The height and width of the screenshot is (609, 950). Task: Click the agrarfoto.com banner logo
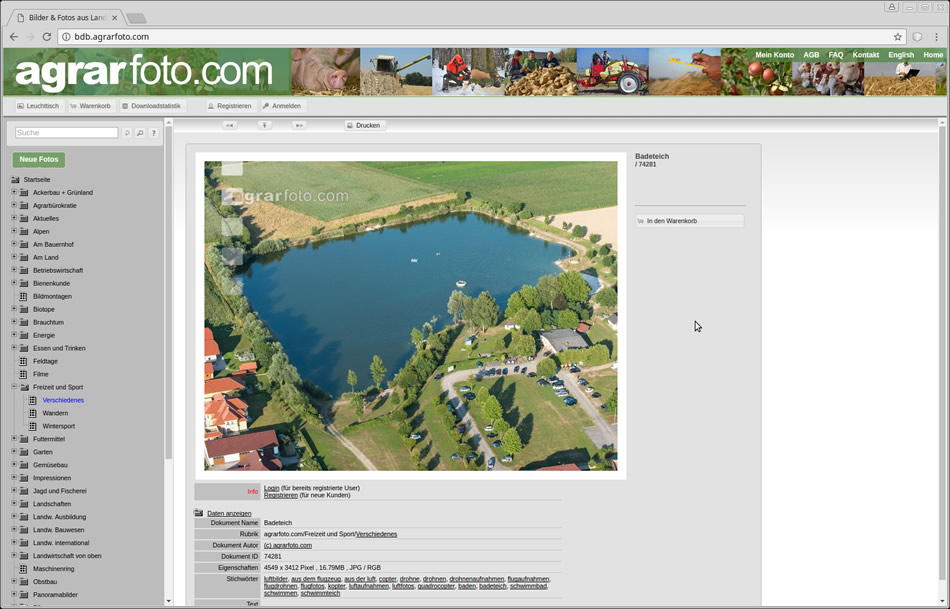click(x=144, y=73)
